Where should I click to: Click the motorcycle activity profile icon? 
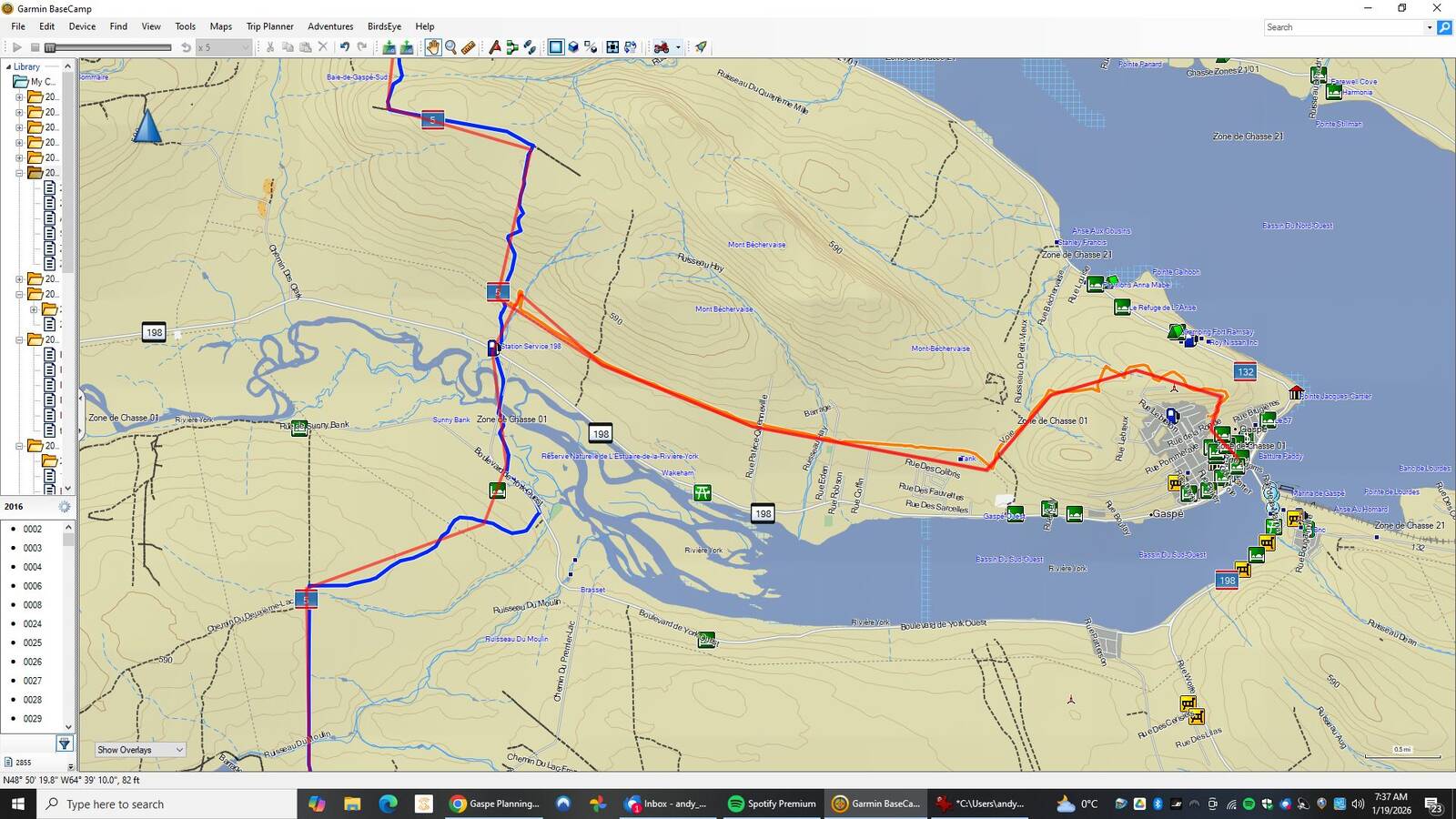[x=662, y=47]
